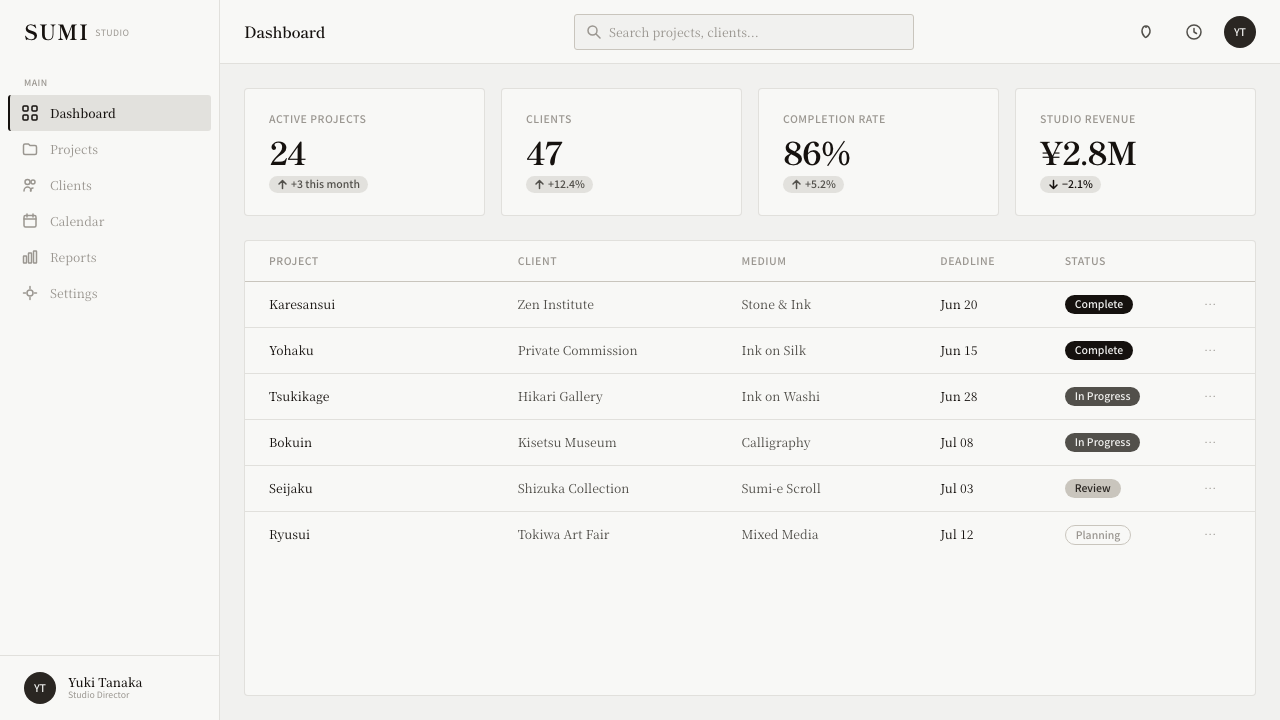Image resolution: width=1280 pixels, height=720 pixels.
Task: Click the Seijaku project name
Action: tap(291, 488)
